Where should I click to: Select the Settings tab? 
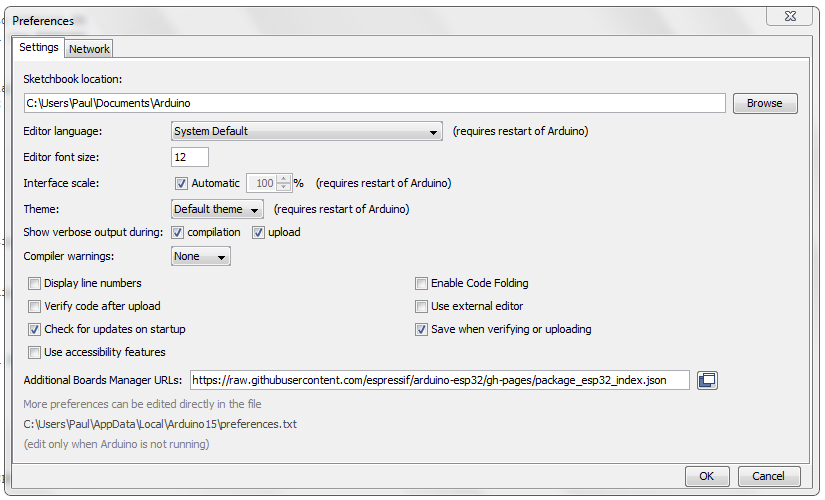(38, 48)
